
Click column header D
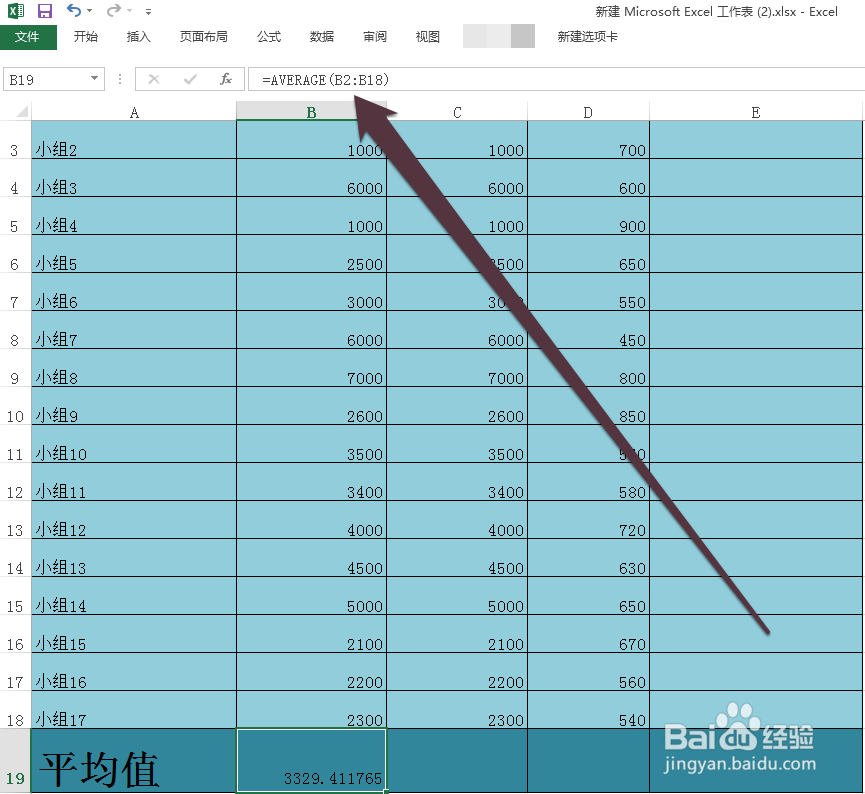(x=588, y=111)
